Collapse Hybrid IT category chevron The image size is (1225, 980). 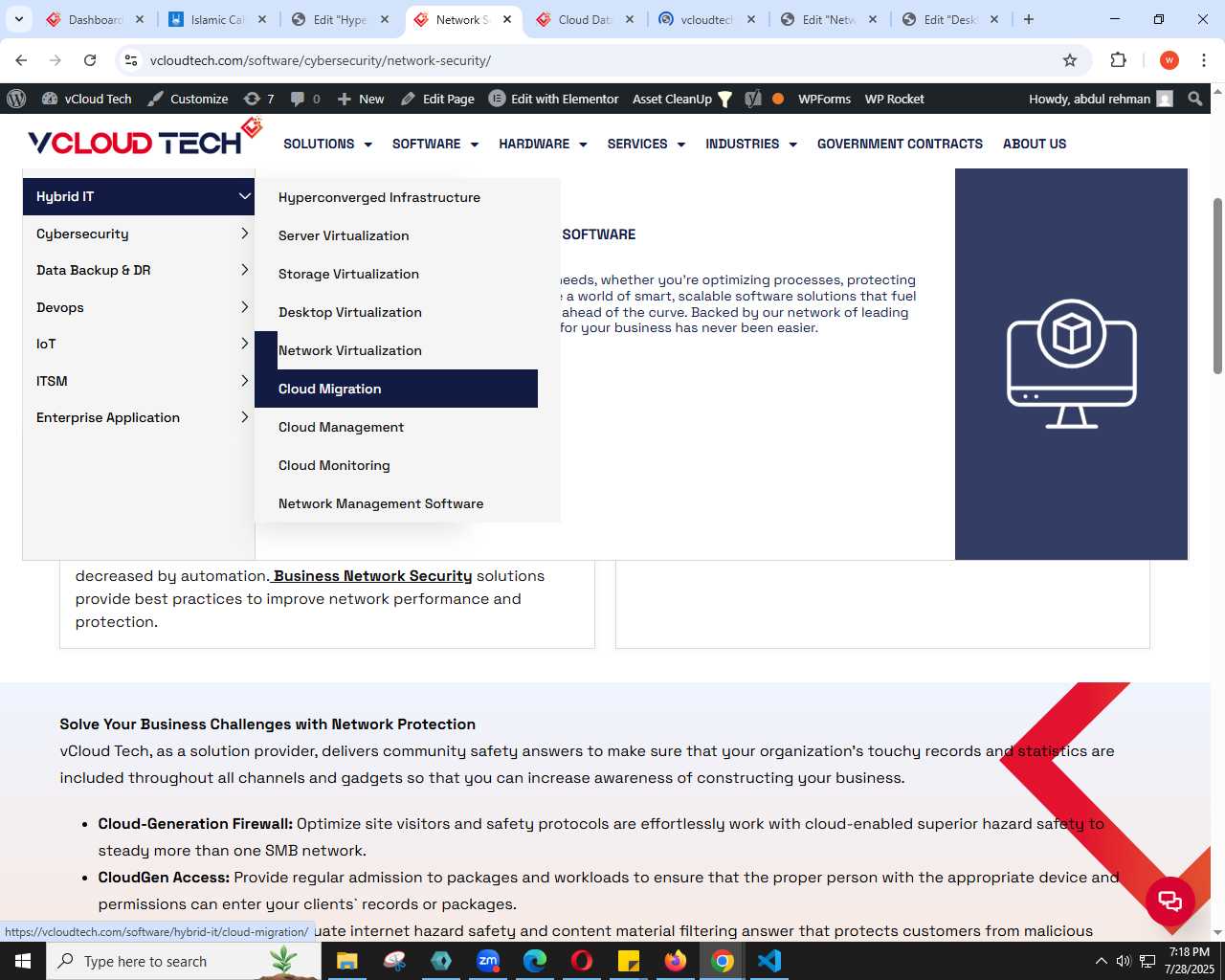pyautogui.click(x=245, y=196)
